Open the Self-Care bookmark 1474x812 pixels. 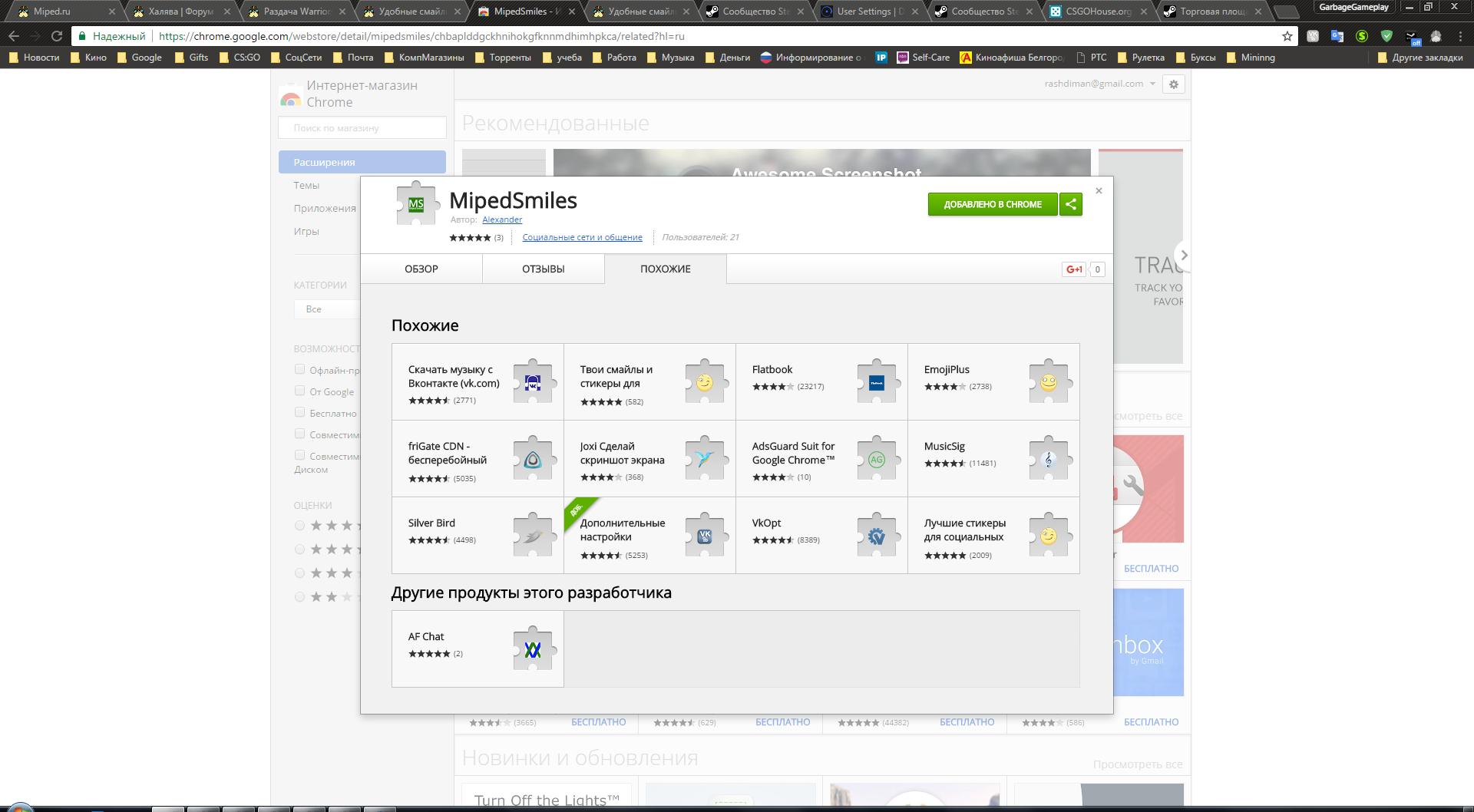tap(923, 58)
